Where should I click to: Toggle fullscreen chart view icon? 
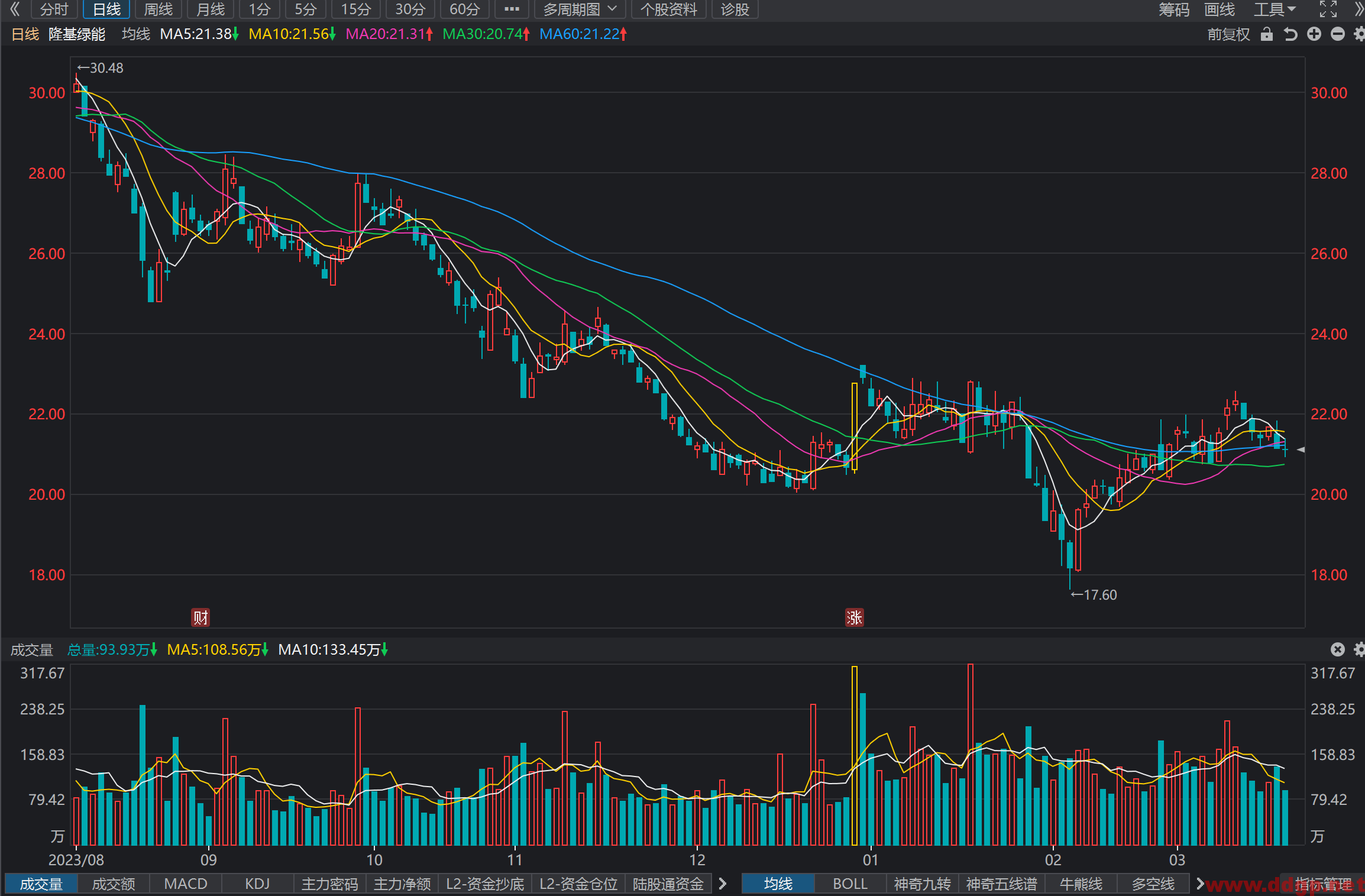1328,9
